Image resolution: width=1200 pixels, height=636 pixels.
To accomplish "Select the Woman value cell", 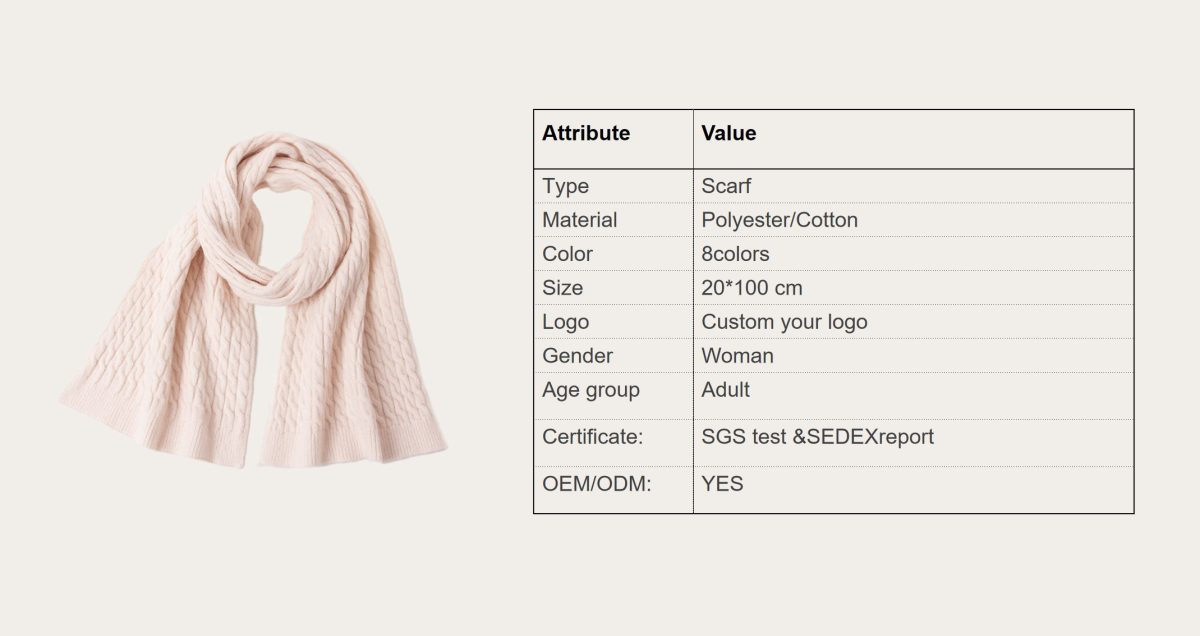I will click(x=737, y=356).
